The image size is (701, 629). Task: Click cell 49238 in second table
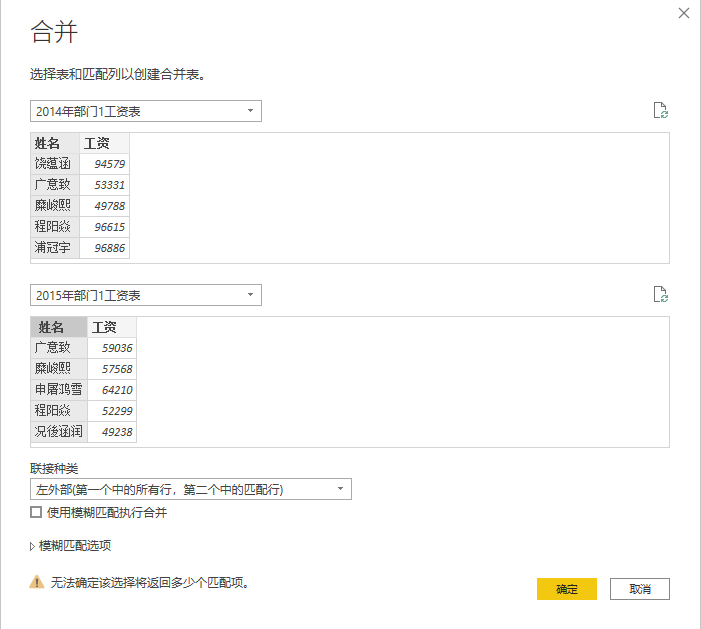(x=111, y=432)
